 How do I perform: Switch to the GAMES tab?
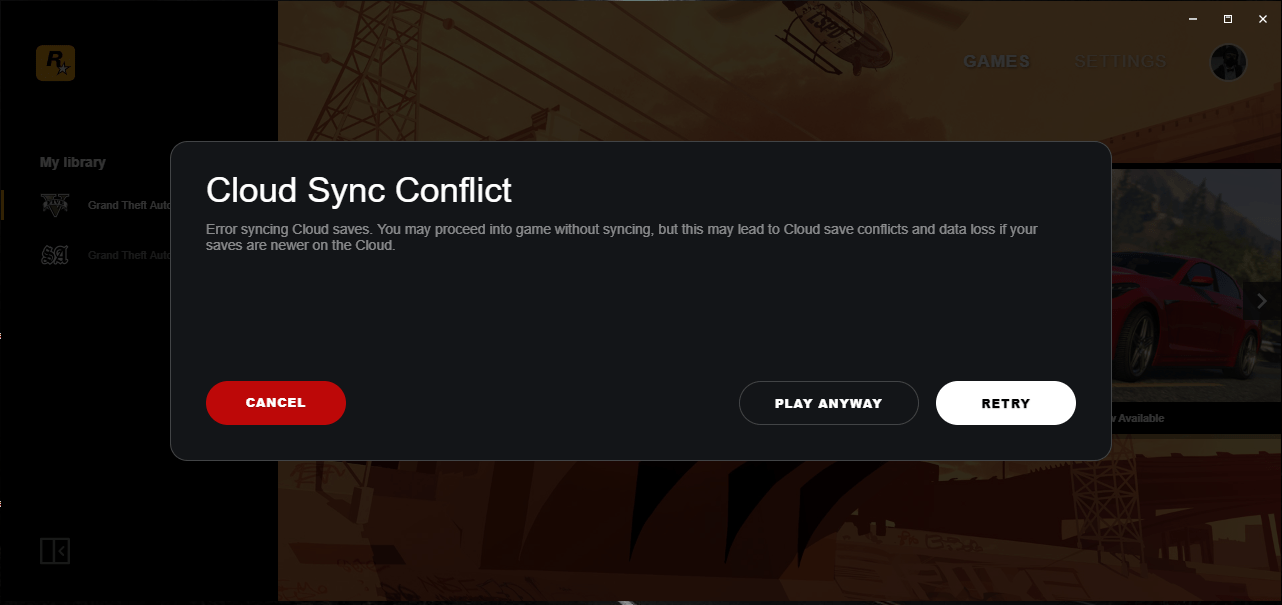click(996, 62)
